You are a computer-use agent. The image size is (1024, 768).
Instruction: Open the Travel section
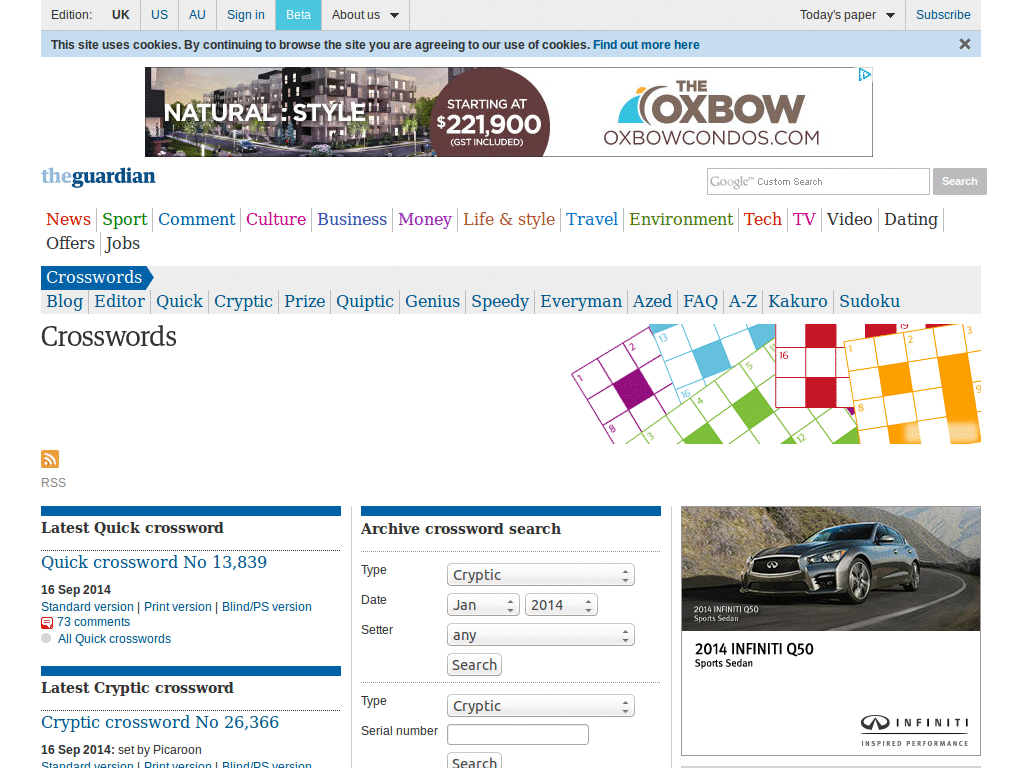pos(592,219)
